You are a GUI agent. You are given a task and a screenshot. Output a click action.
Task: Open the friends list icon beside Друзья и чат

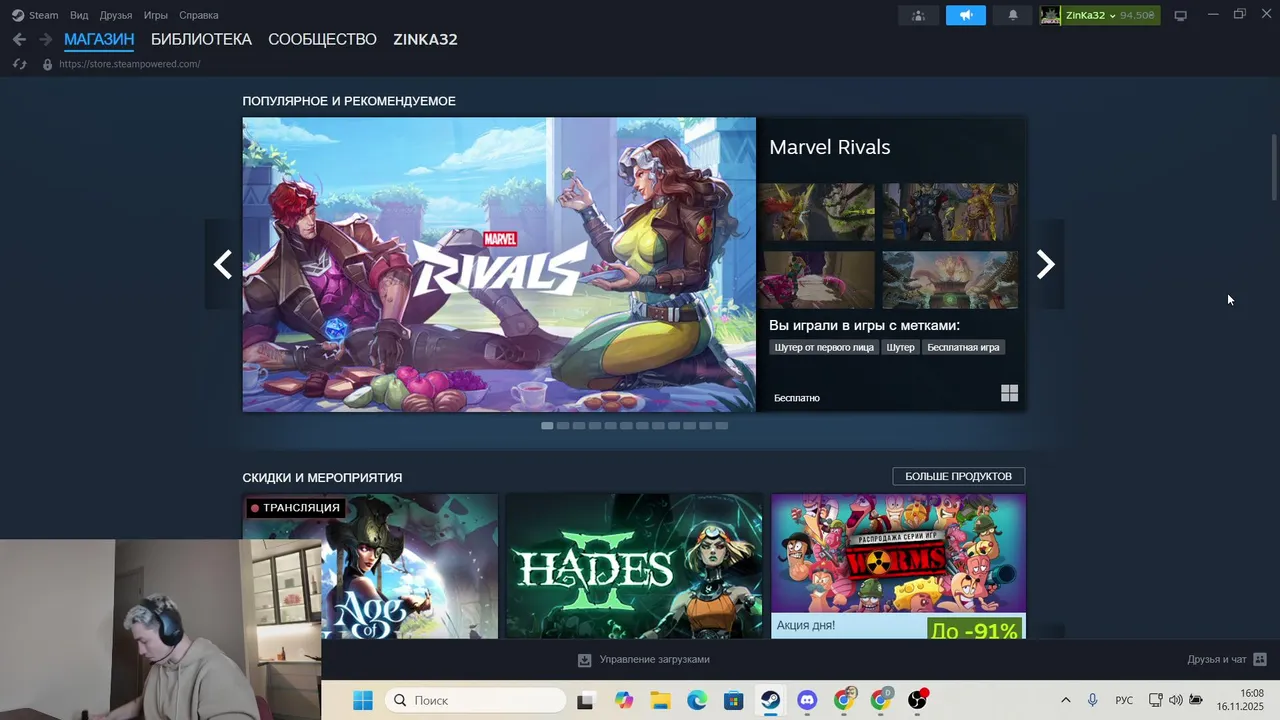[x=1260, y=659]
